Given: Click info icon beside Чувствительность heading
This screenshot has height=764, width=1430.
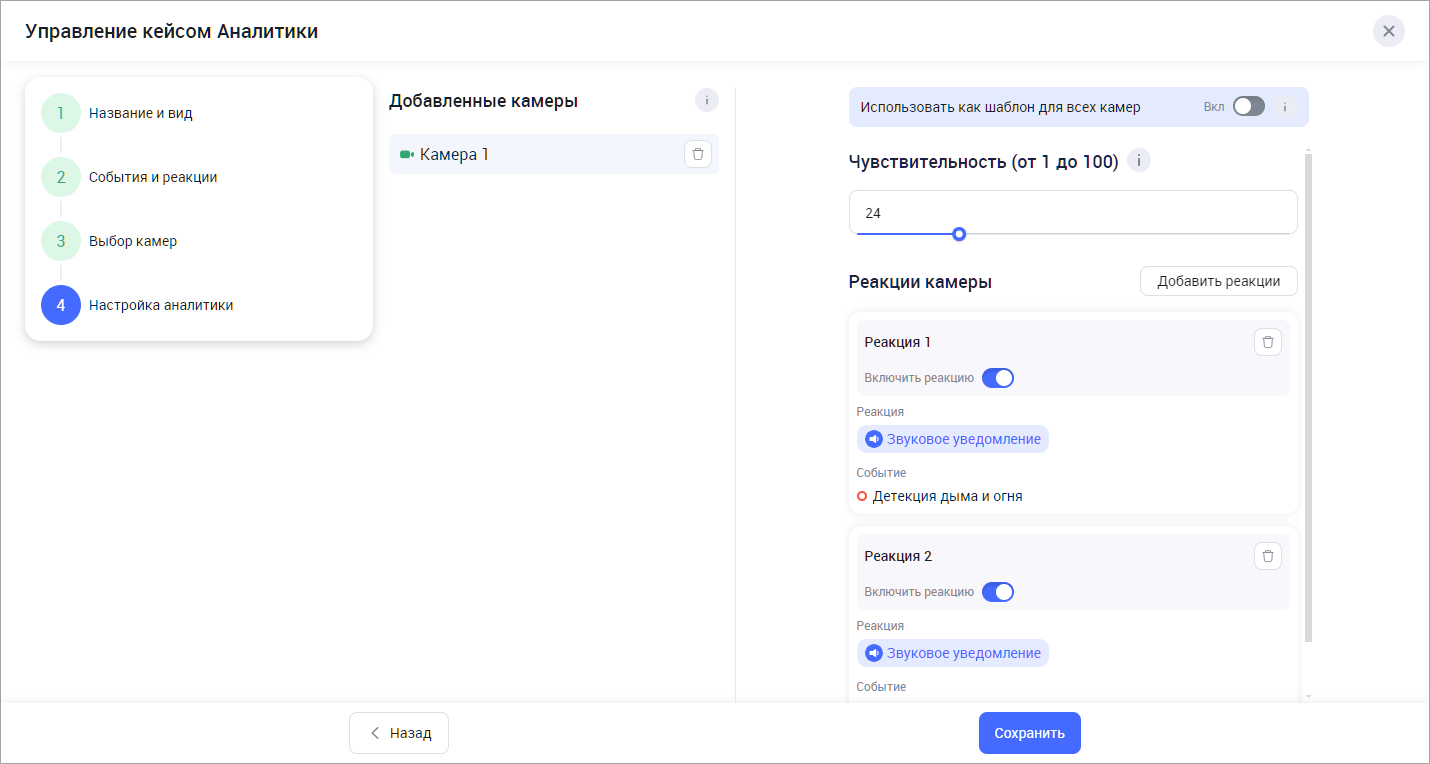Looking at the screenshot, I should (x=1139, y=161).
